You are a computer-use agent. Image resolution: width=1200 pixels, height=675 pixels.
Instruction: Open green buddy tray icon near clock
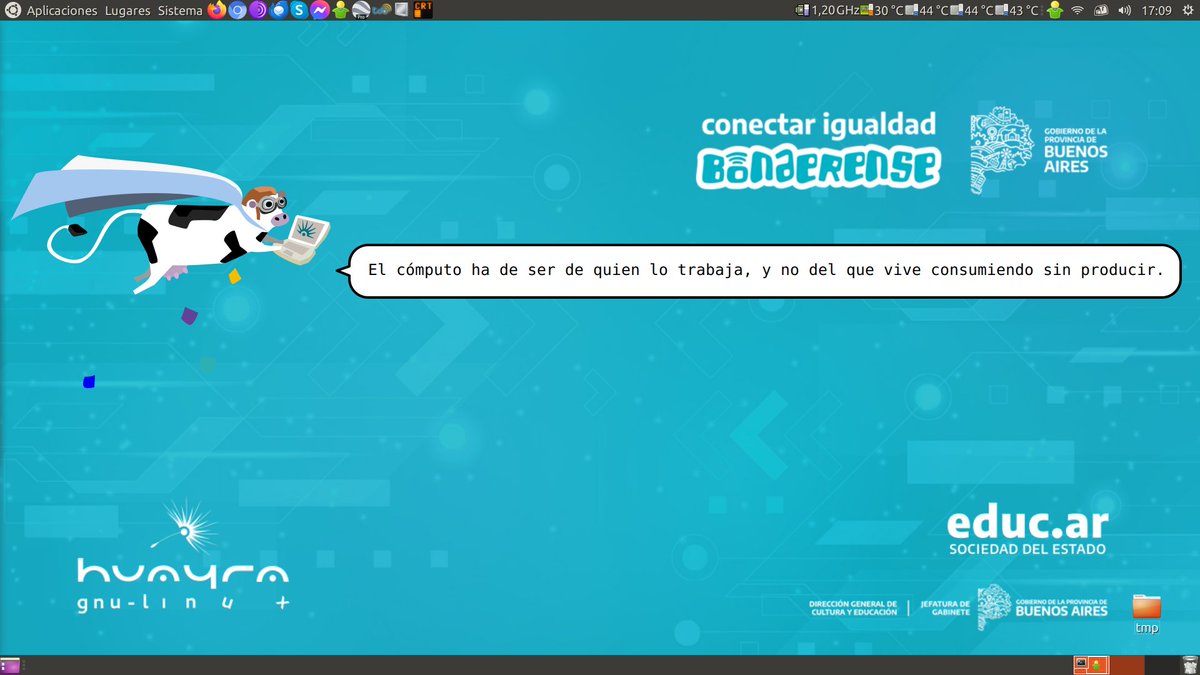(1054, 11)
